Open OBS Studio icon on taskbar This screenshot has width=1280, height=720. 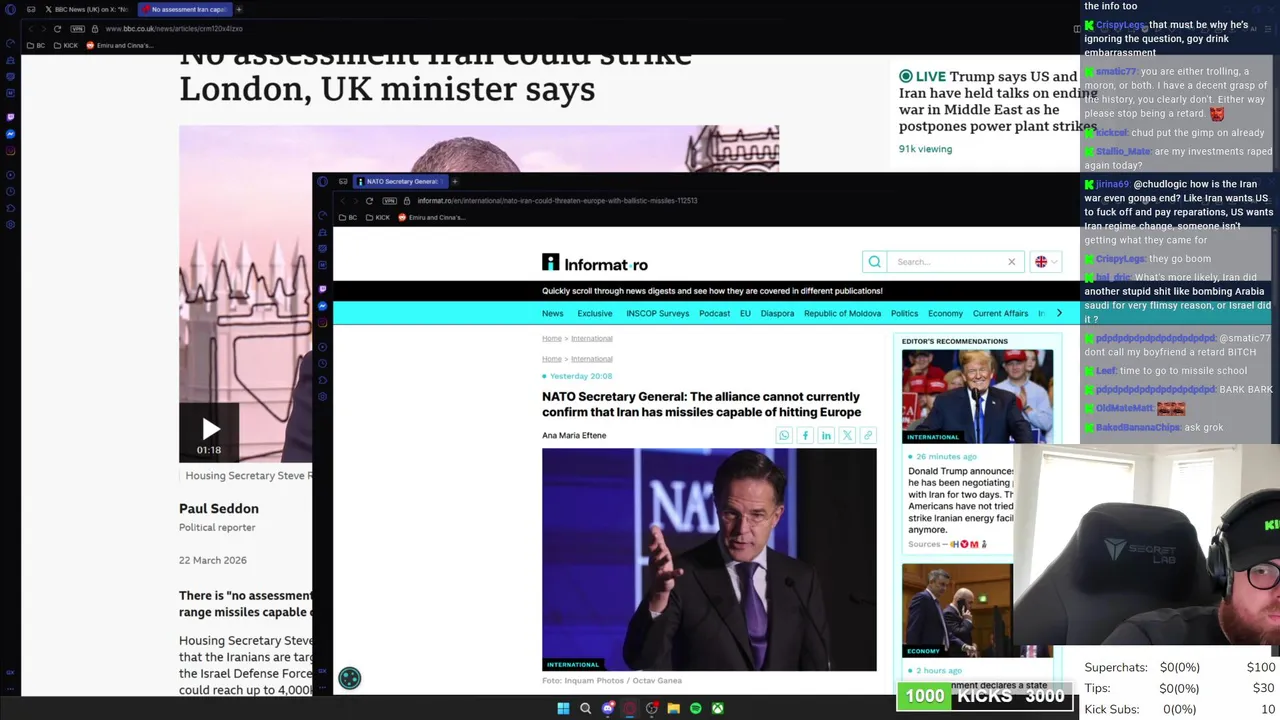(x=652, y=708)
